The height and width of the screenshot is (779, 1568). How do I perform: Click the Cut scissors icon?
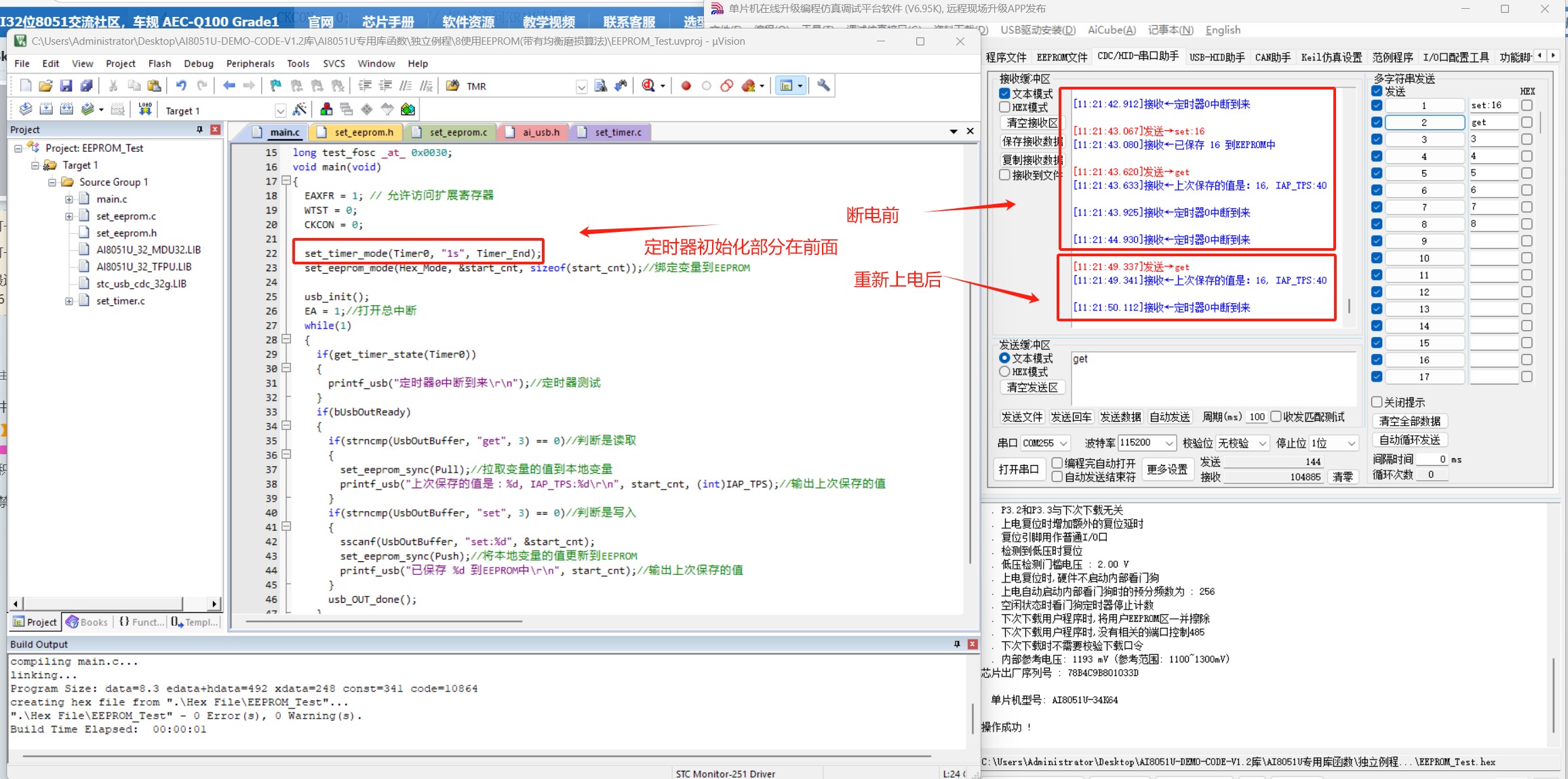113,85
